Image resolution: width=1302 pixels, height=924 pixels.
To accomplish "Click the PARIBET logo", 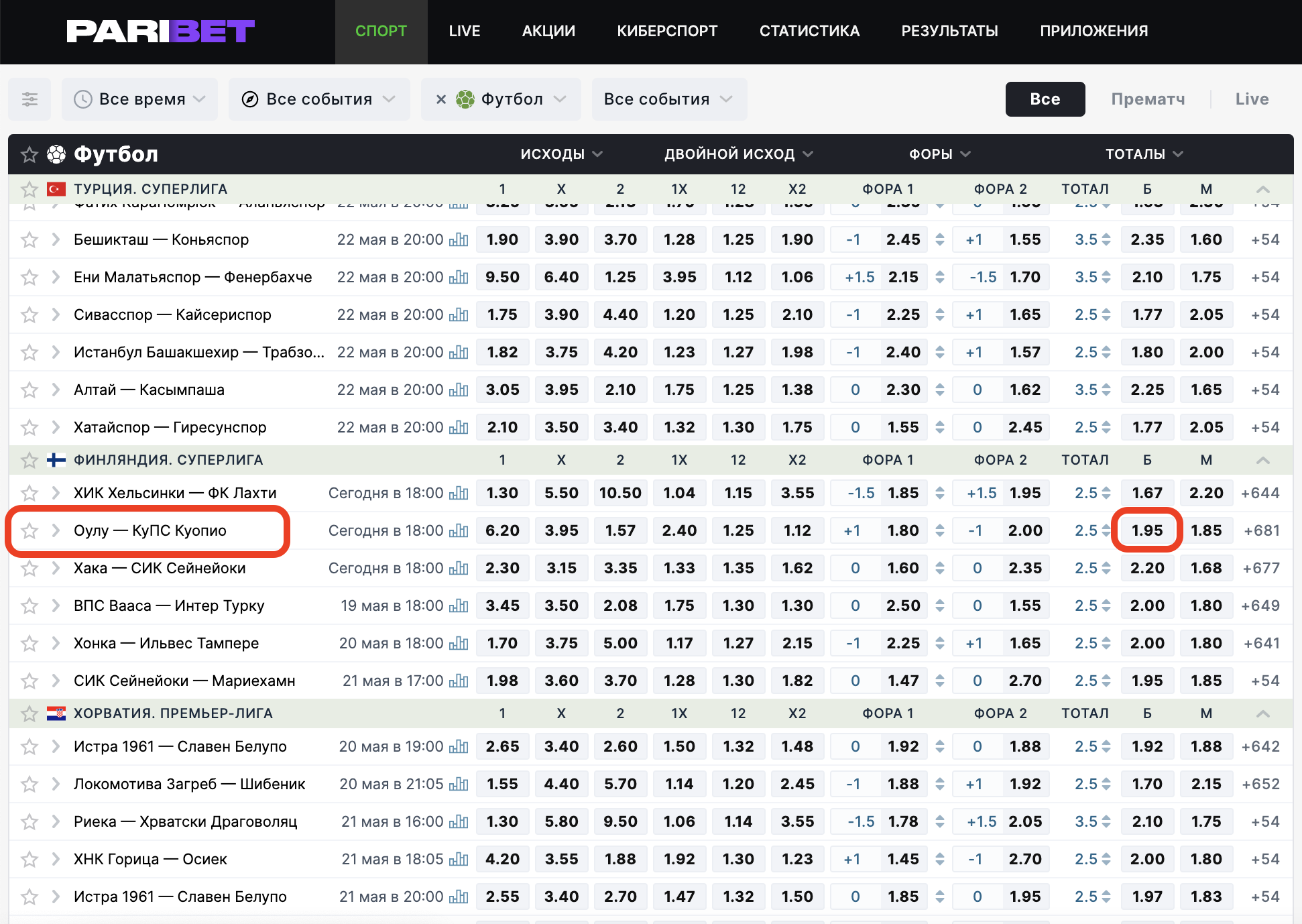I will (161, 31).
